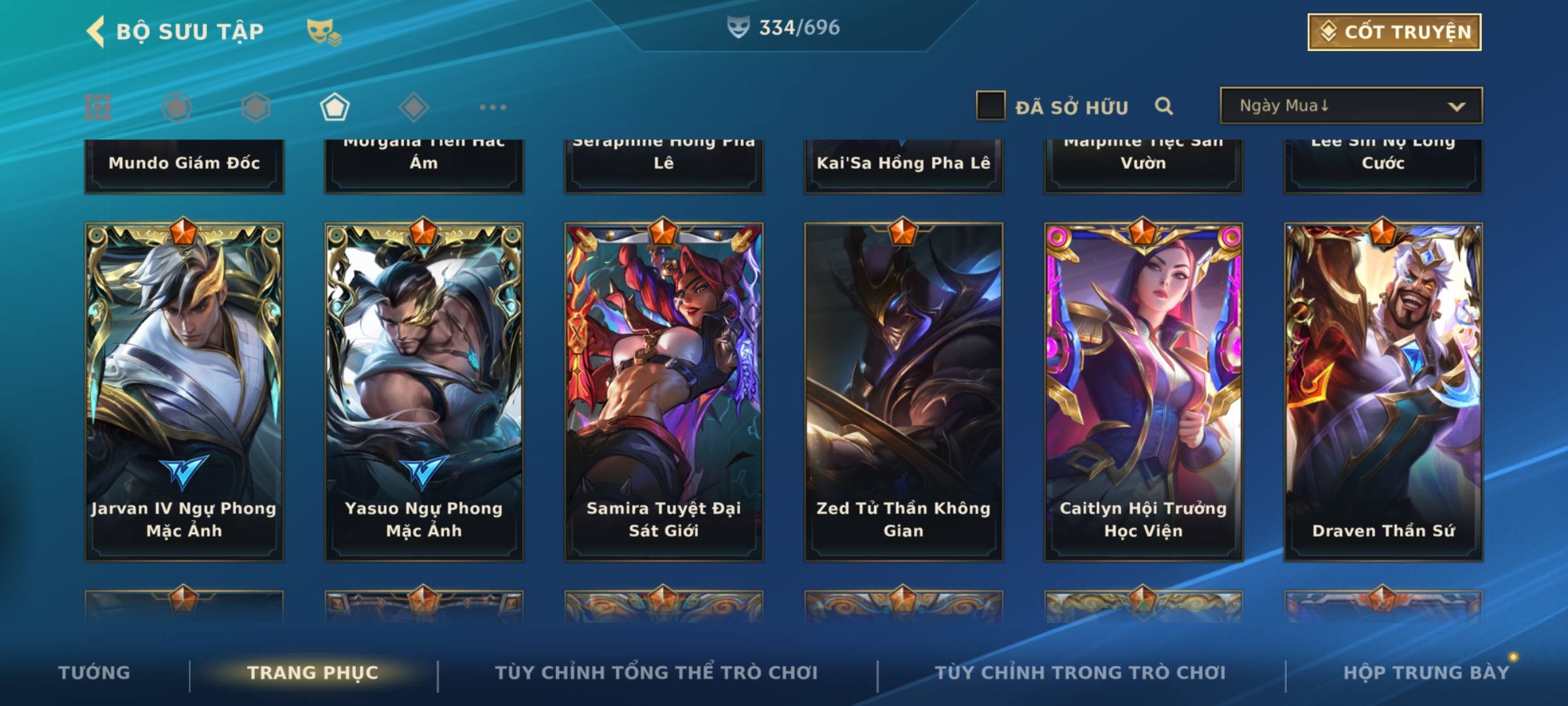Click the sort dropdown chevron arrow
The width and height of the screenshot is (1568, 706).
1456,107
